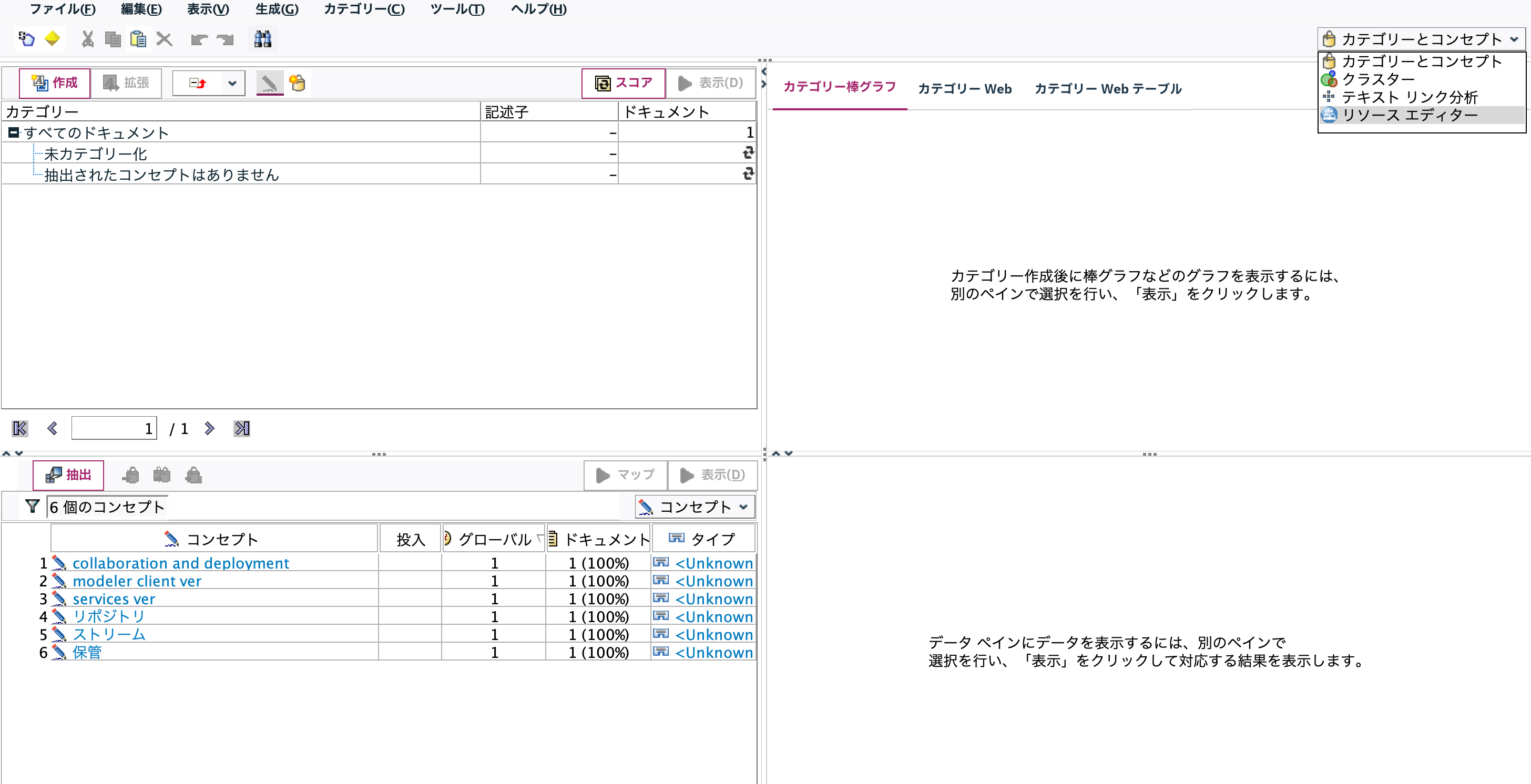Click the new category bucket icon in the category toolbar
This screenshot has width=1531, height=784.
click(298, 83)
